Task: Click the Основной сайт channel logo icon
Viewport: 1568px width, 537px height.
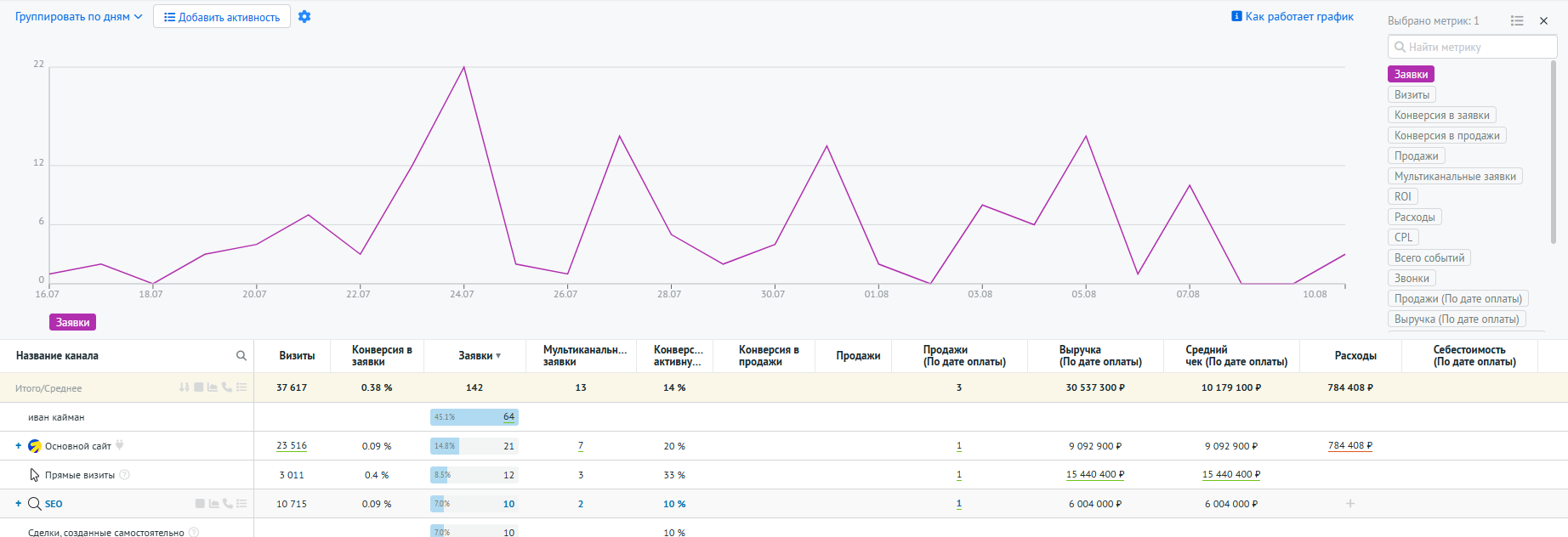Action: point(35,446)
